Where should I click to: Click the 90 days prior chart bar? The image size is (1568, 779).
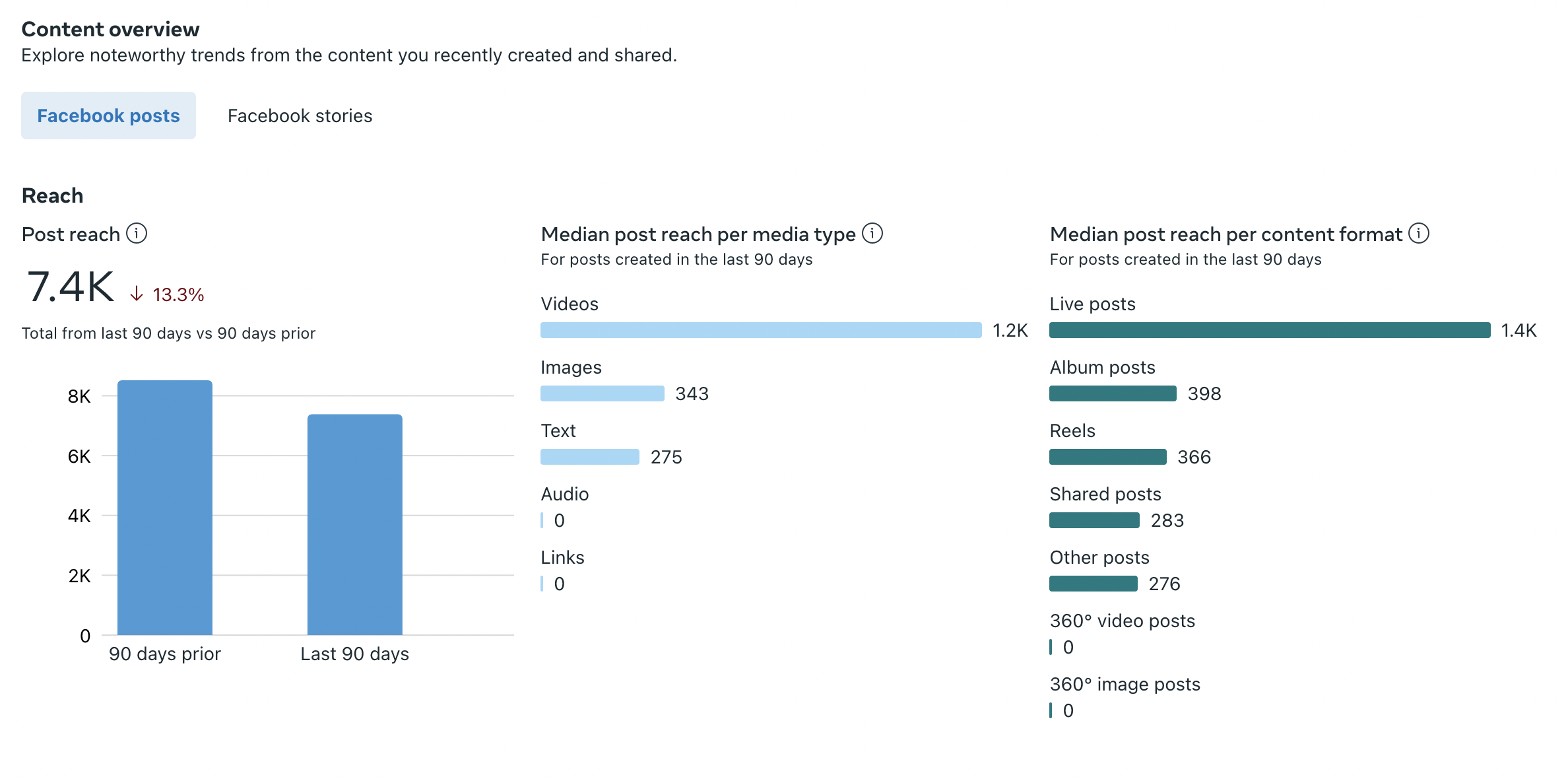(x=165, y=507)
